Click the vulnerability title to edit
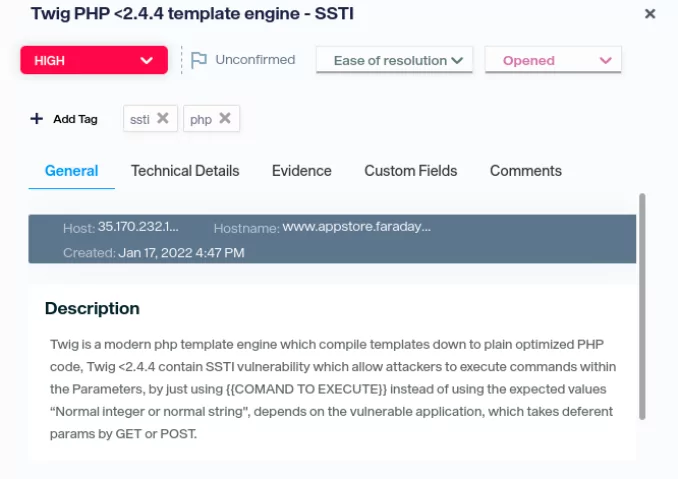This screenshot has height=479, width=678. pos(192,14)
